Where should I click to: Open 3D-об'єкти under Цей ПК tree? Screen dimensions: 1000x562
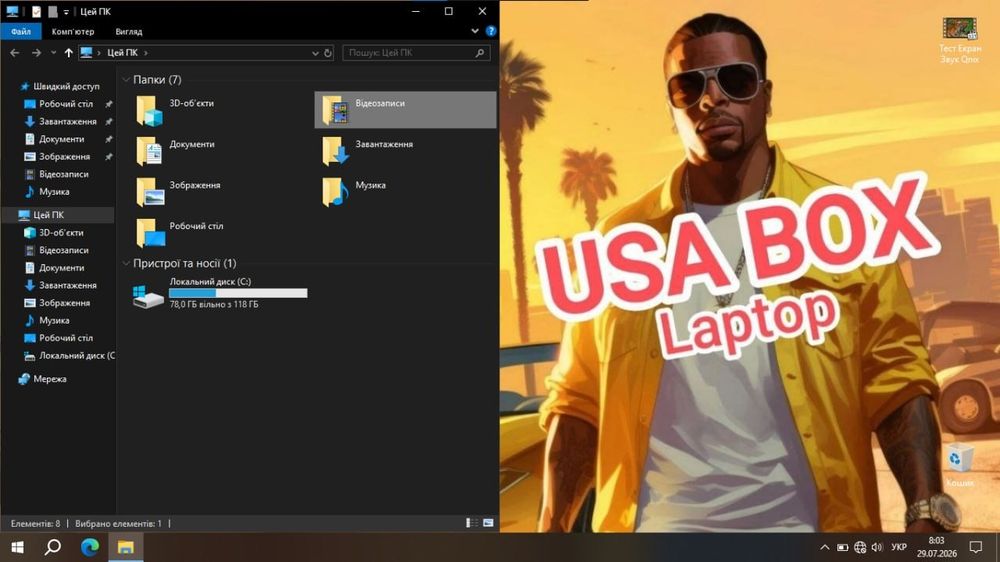coord(61,233)
